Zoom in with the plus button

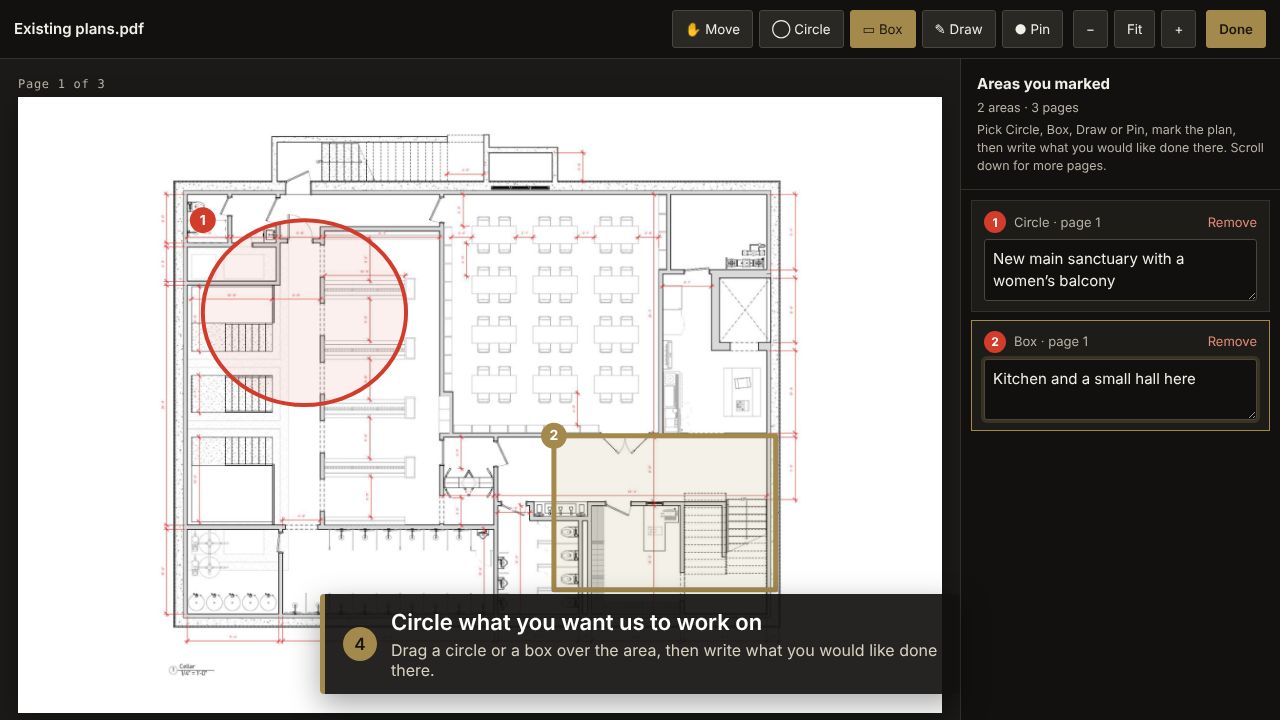1179,29
